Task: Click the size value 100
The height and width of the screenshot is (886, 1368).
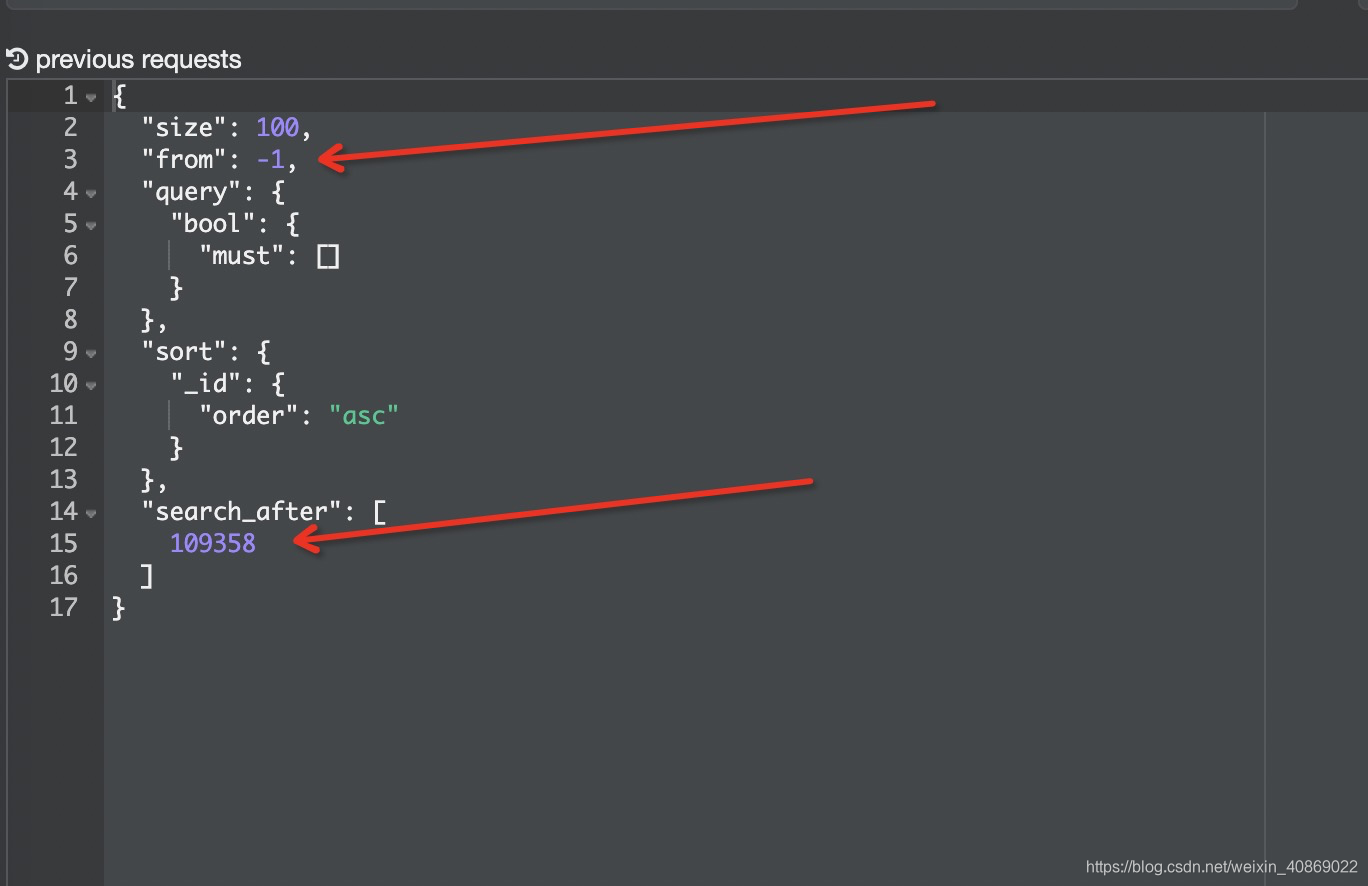Action: (x=277, y=127)
